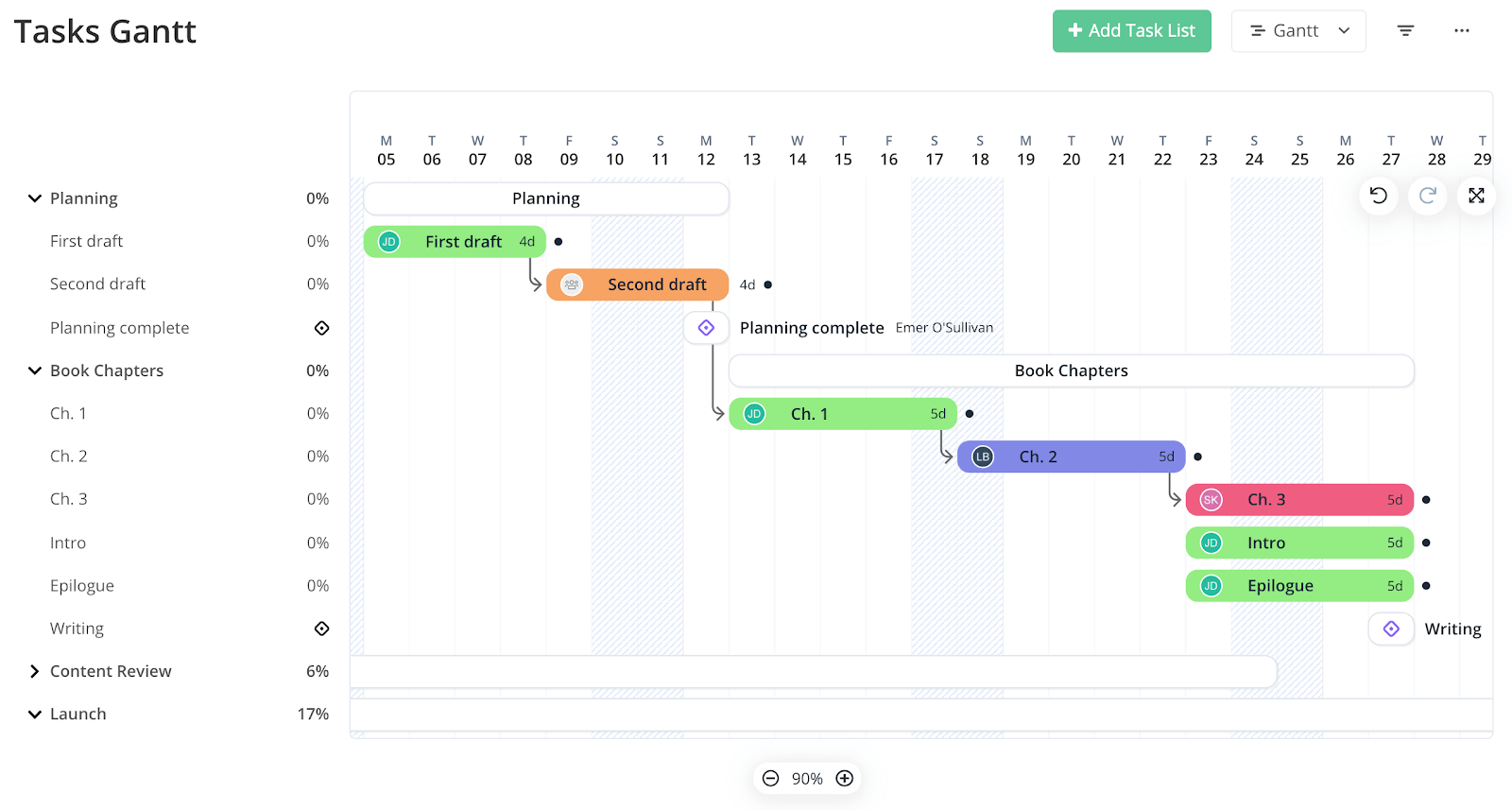Click the Book Chapters summary bar
The width and height of the screenshot is (1512, 810).
[x=1071, y=371]
